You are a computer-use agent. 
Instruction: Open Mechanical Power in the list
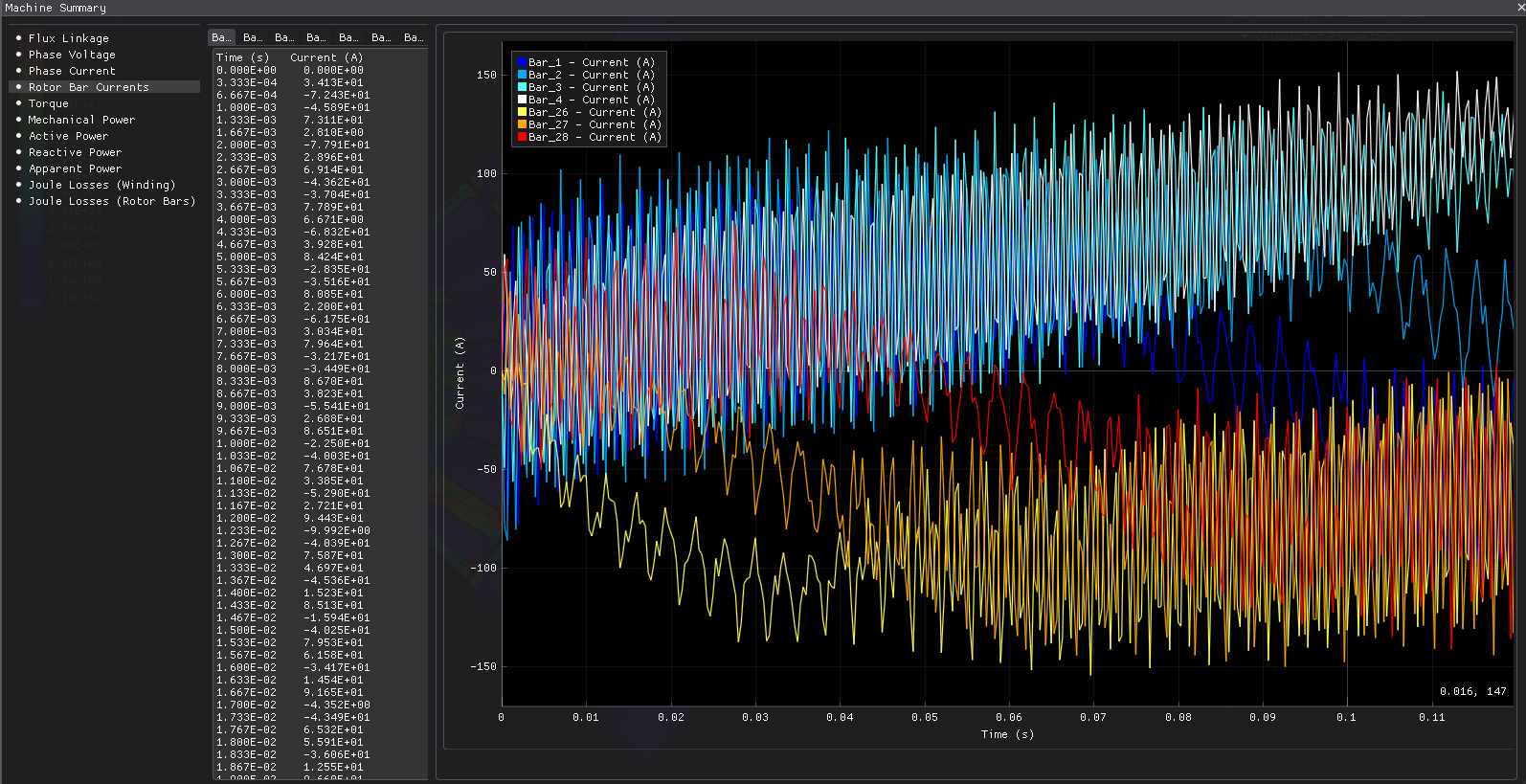tap(81, 120)
